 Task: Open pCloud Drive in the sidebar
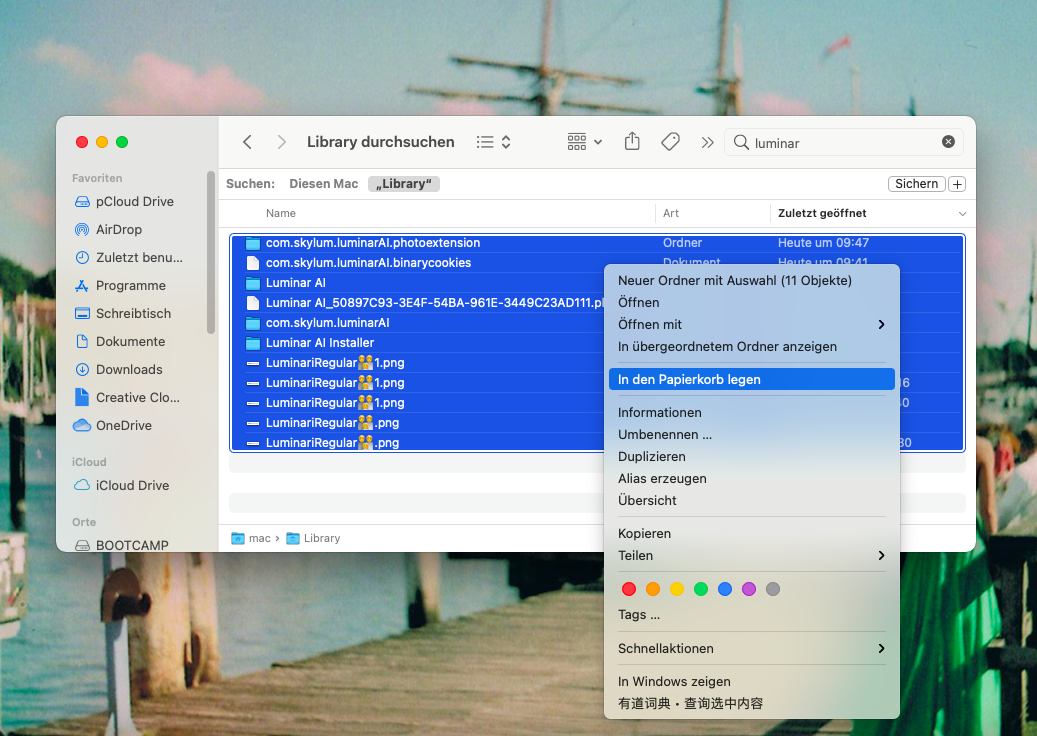pyautogui.click(x=134, y=202)
